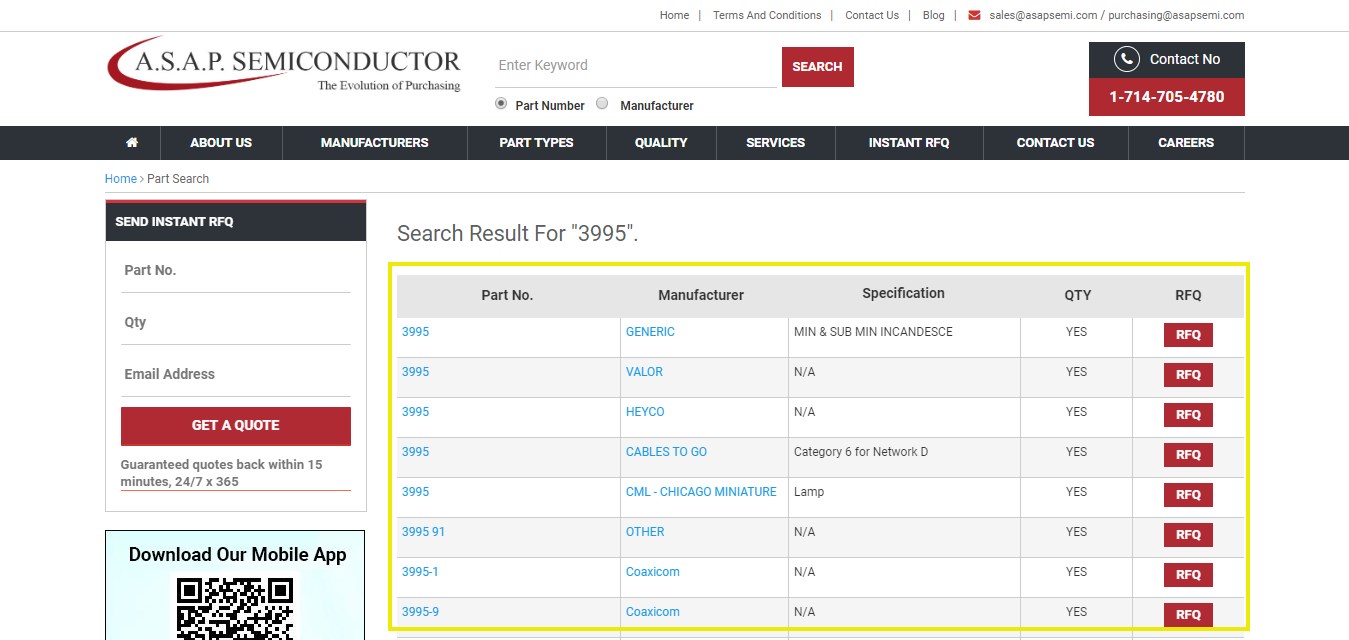The width and height of the screenshot is (1349, 640).
Task: Open the home icon in the navigation bar
Action: coord(132,143)
